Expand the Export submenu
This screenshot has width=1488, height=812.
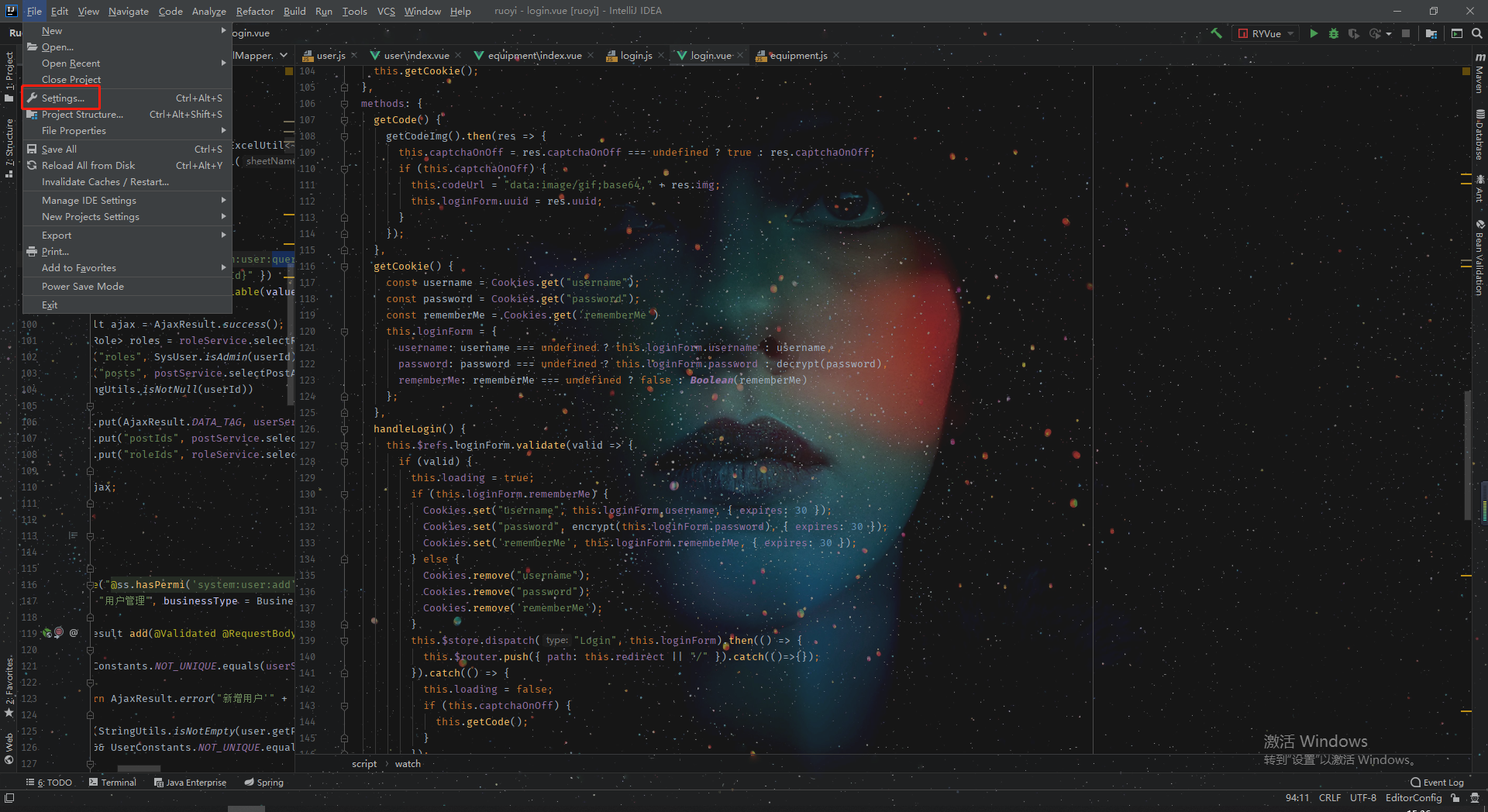pos(127,236)
